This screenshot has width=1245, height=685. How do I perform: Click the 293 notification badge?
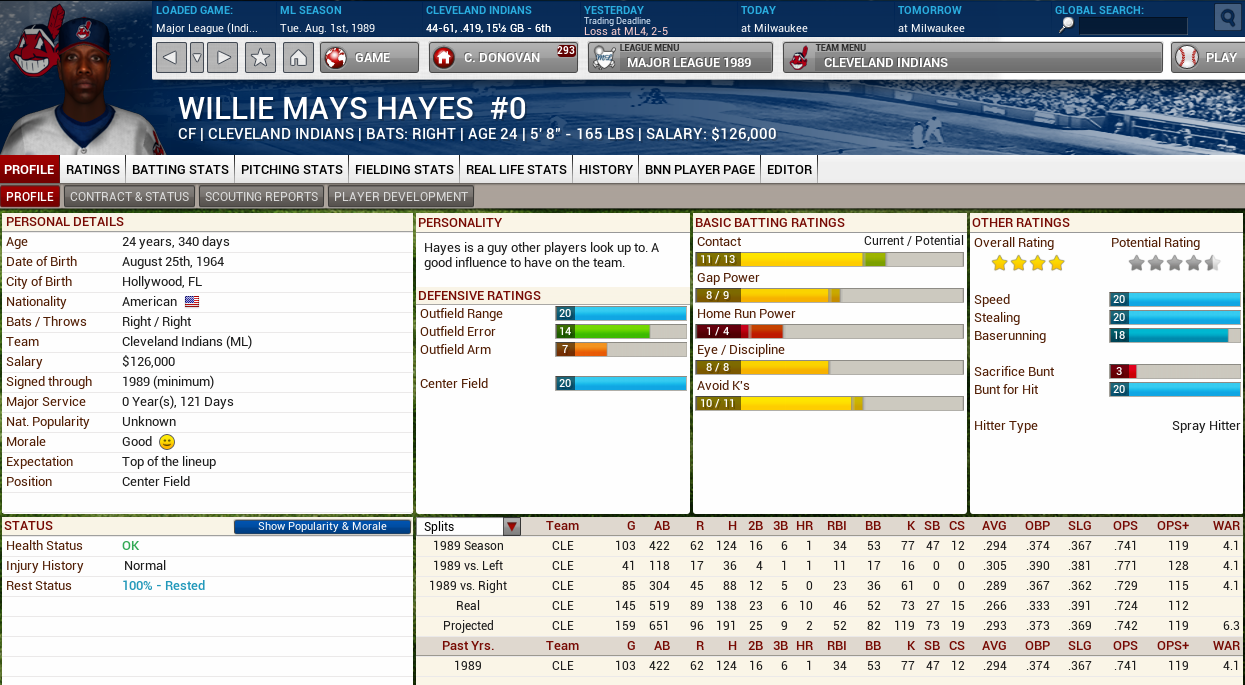click(x=566, y=50)
